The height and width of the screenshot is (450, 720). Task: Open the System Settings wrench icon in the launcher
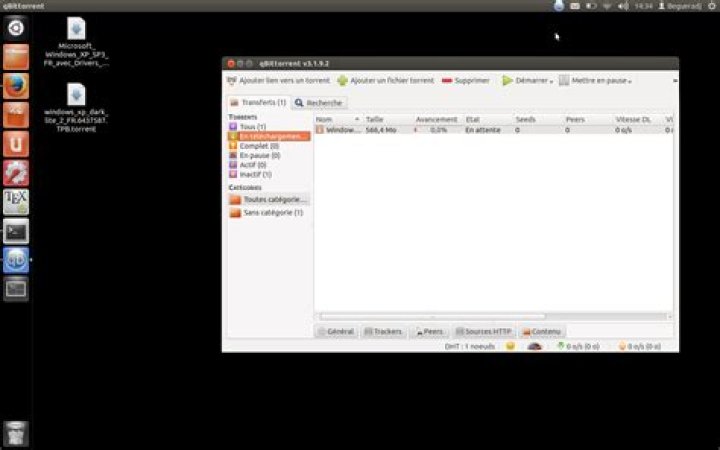coord(16,173)
